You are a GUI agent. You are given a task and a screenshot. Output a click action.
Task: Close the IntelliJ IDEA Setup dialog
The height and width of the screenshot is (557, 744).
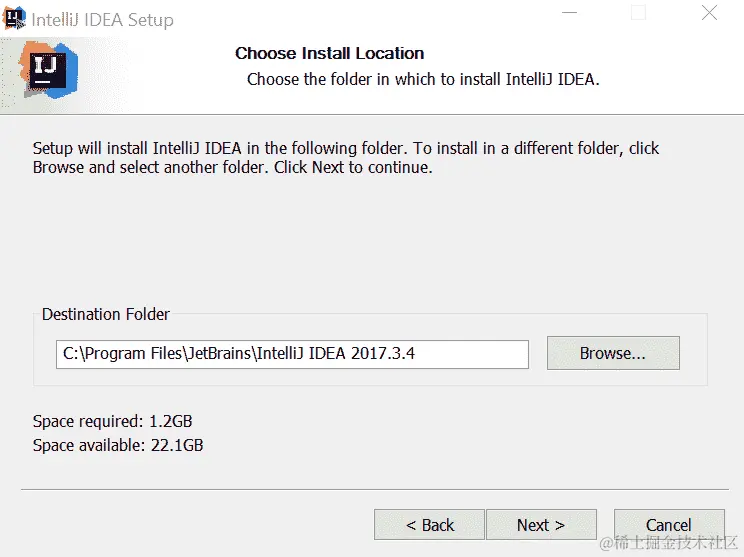[709, 13]
